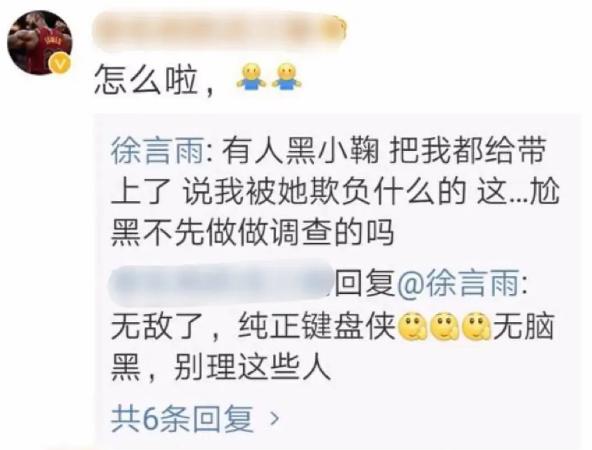Tap the third thinking-face emoji before 无脑
Viewport: 592px width, 450px height.
point(477,326)
